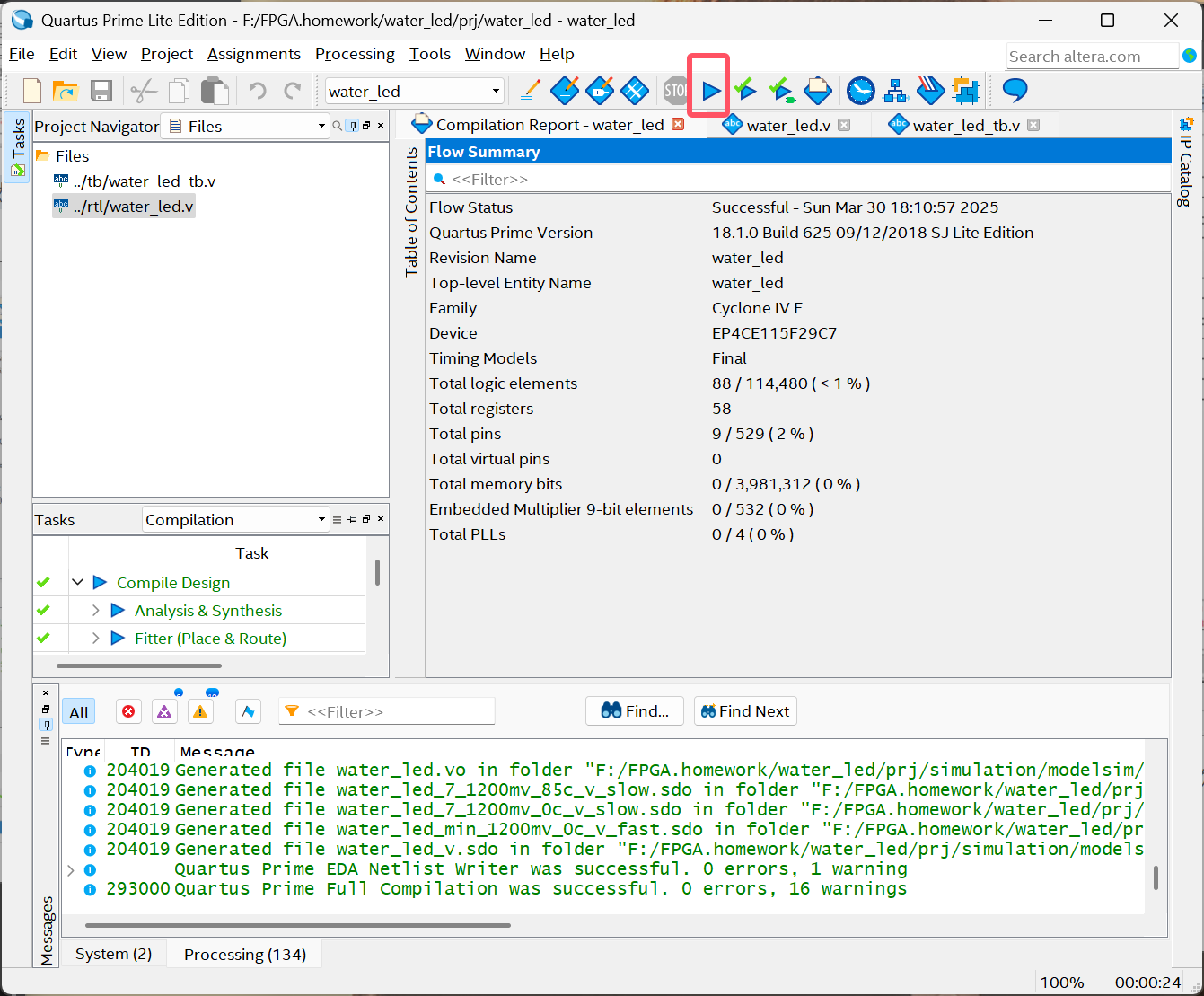Open the Programmer toolbar icon
Image resolution: width=1204 pixels, height=996 pixels.
click(x=931, y=90)
